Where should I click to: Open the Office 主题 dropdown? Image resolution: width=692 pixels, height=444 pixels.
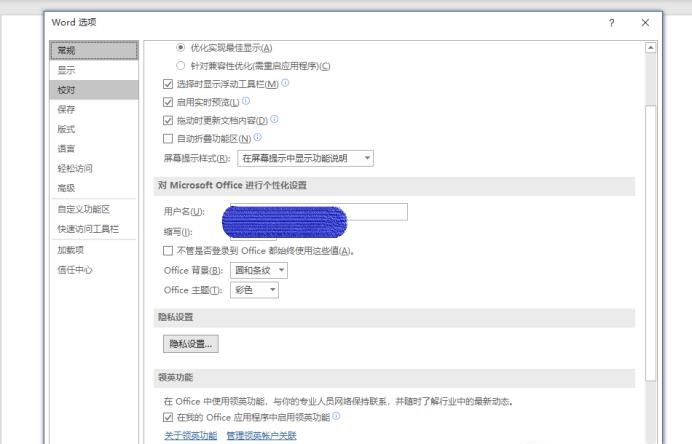pyautogui.click(x=255, y=290)
